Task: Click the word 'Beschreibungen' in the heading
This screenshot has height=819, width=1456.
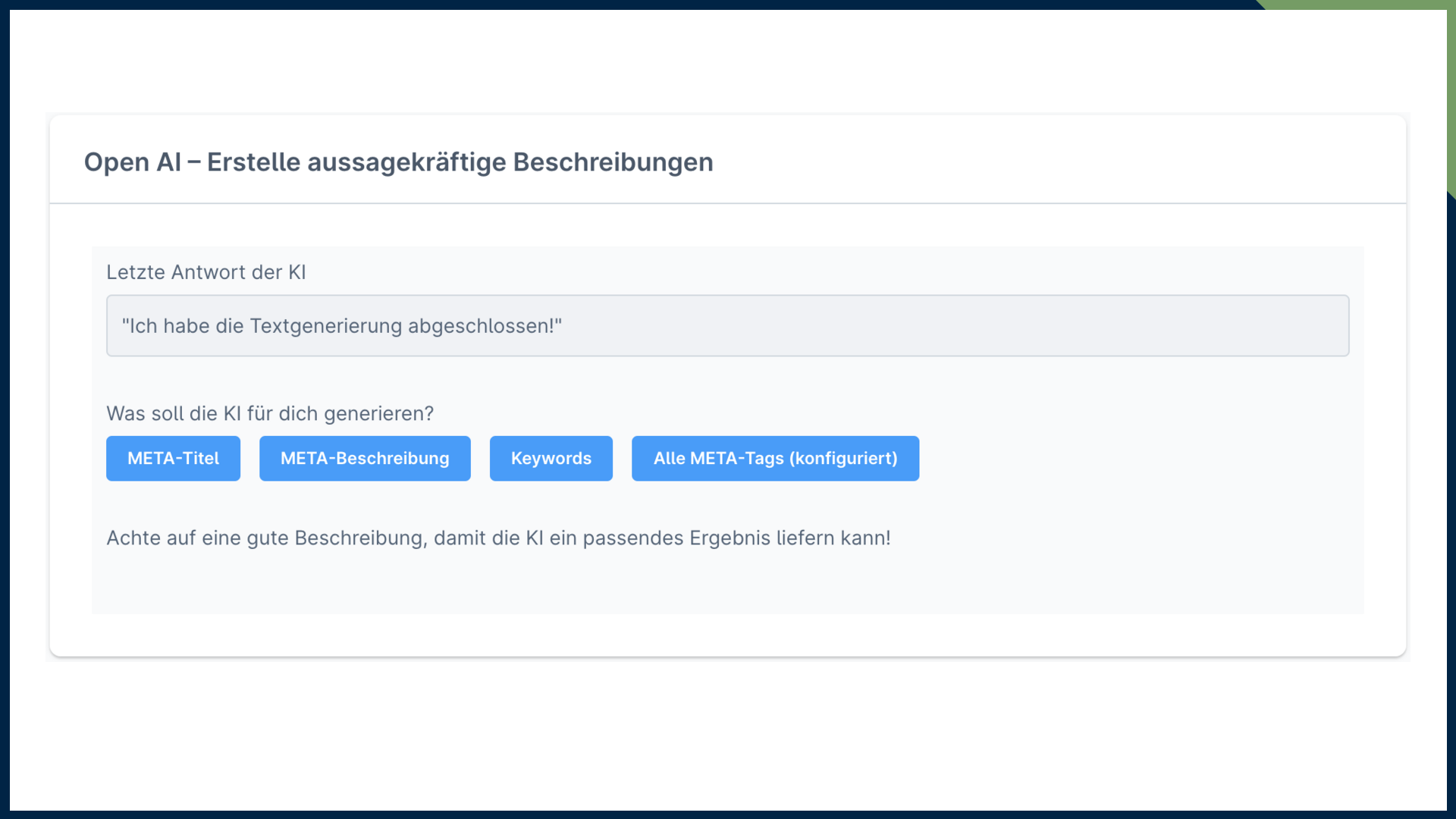Action: click(613, 162)
